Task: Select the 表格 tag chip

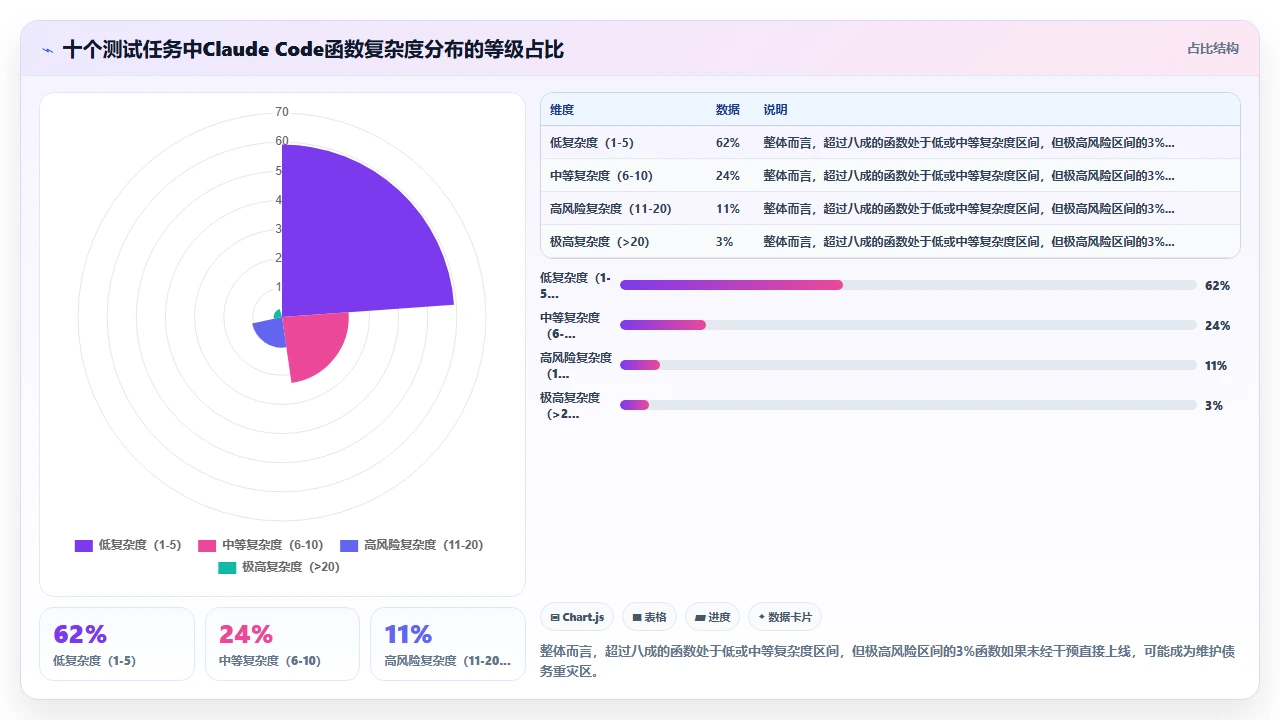Action: (x=649, y=617)
